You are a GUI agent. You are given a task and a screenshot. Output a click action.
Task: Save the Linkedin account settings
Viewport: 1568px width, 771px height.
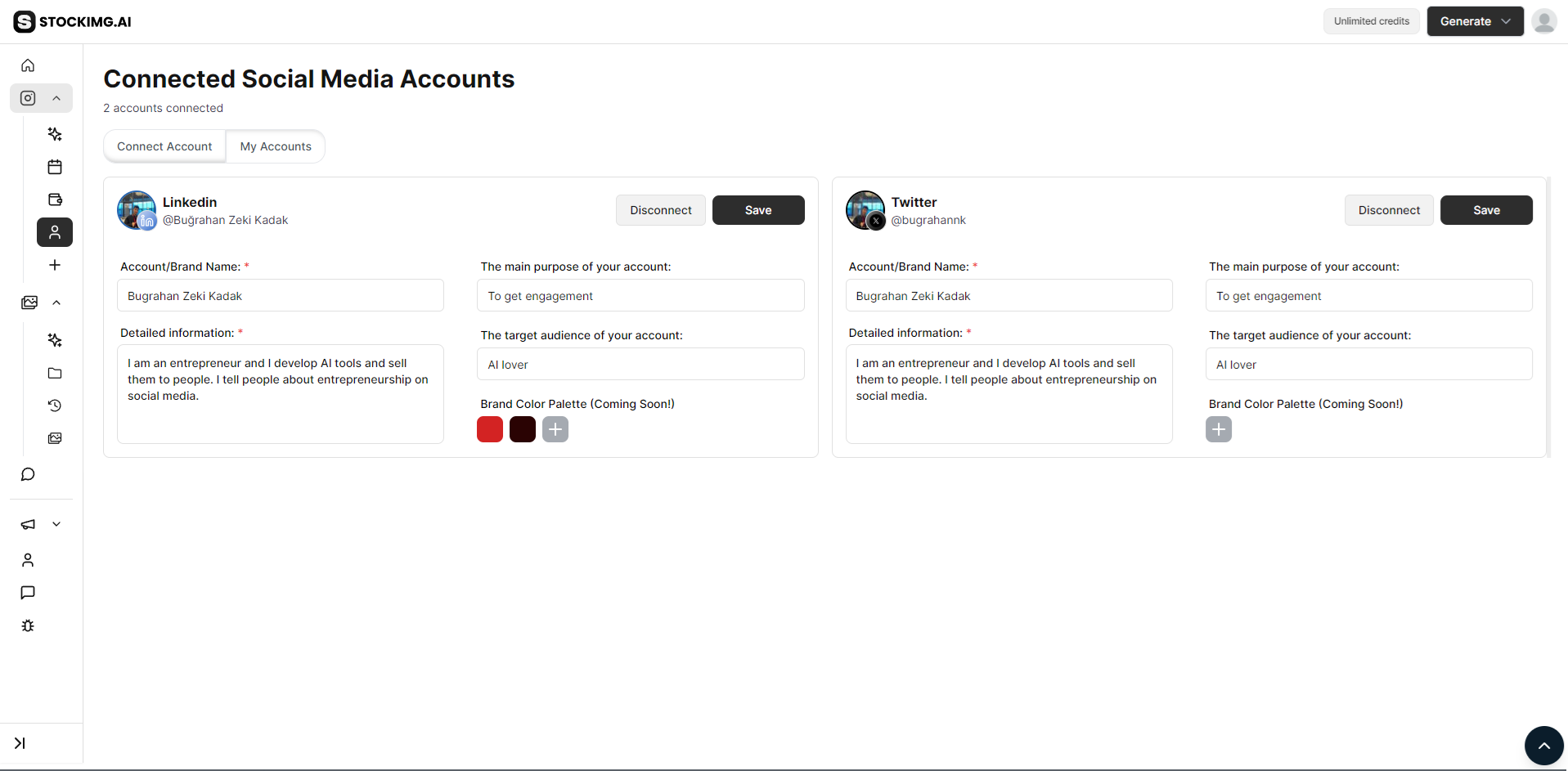click(x=757, y=209)
